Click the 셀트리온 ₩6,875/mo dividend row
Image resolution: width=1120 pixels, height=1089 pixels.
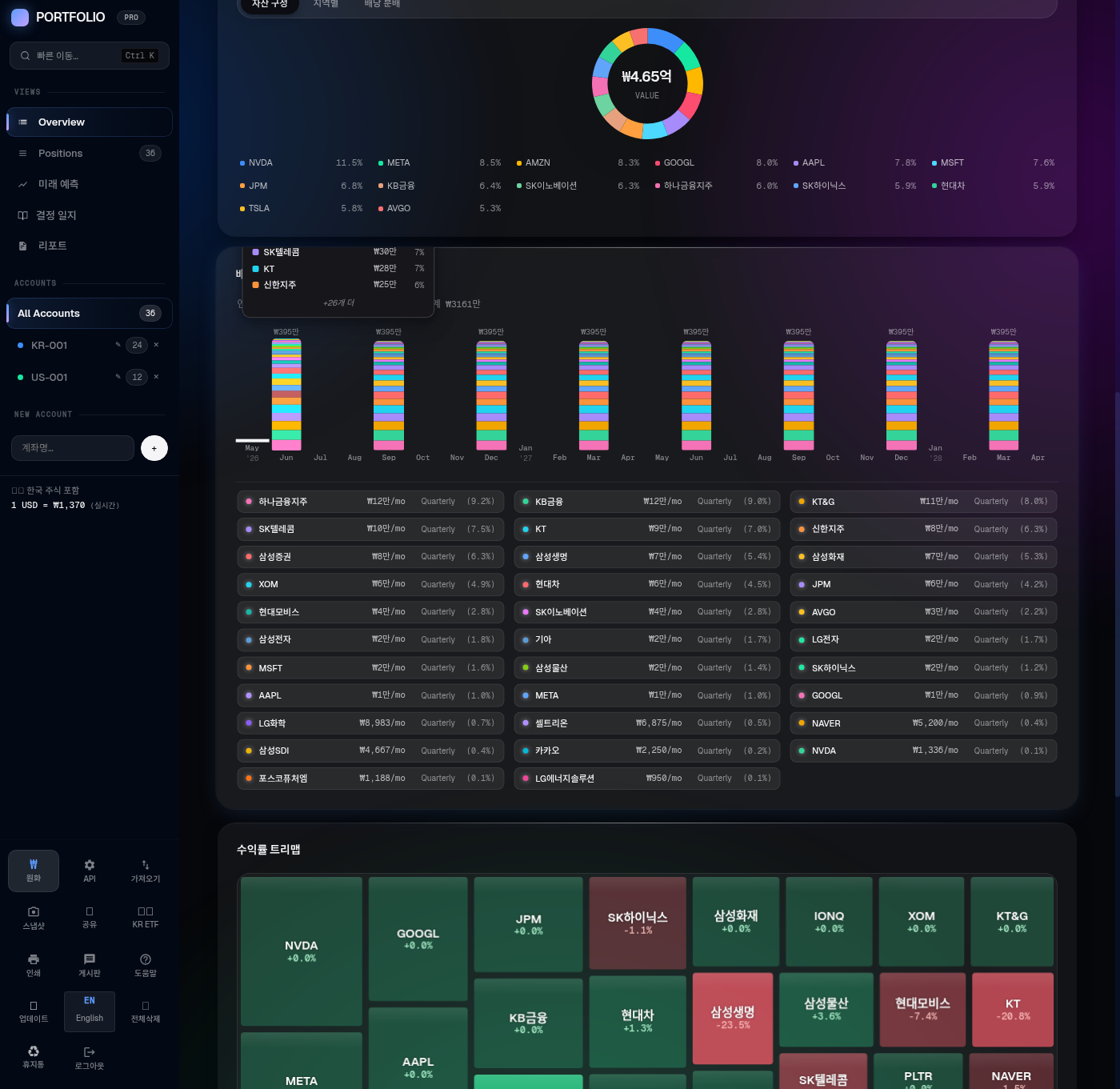point(647,723)
